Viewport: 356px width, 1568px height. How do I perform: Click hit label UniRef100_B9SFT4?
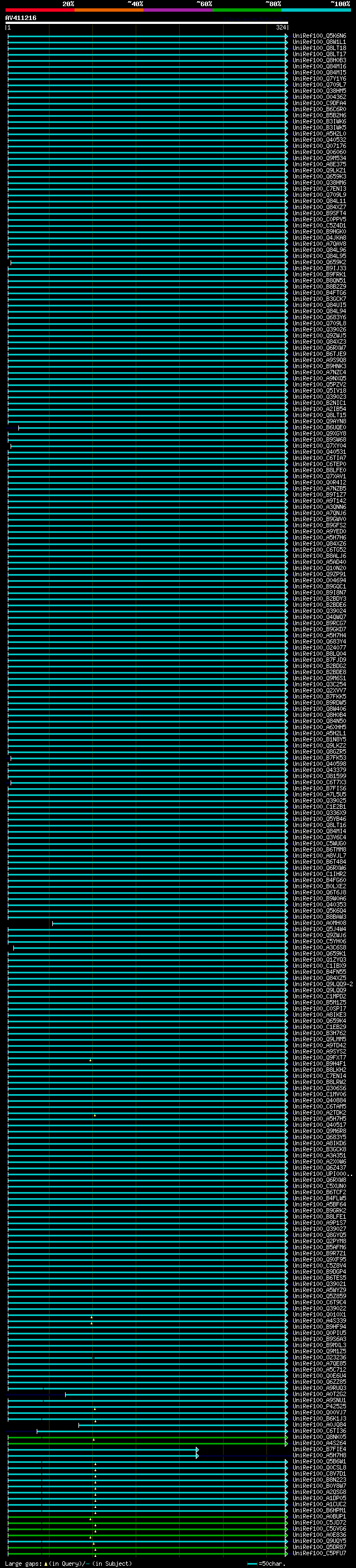[319, 213]
